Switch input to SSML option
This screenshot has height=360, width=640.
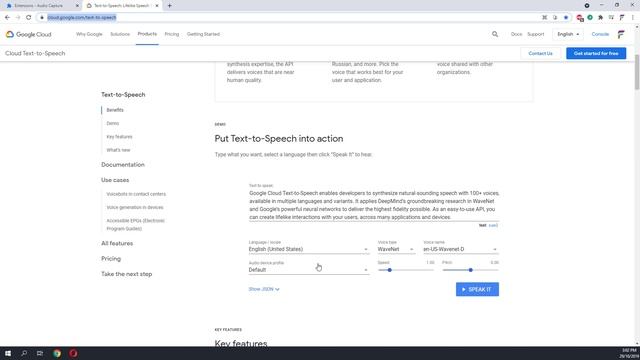click(493, 225)
